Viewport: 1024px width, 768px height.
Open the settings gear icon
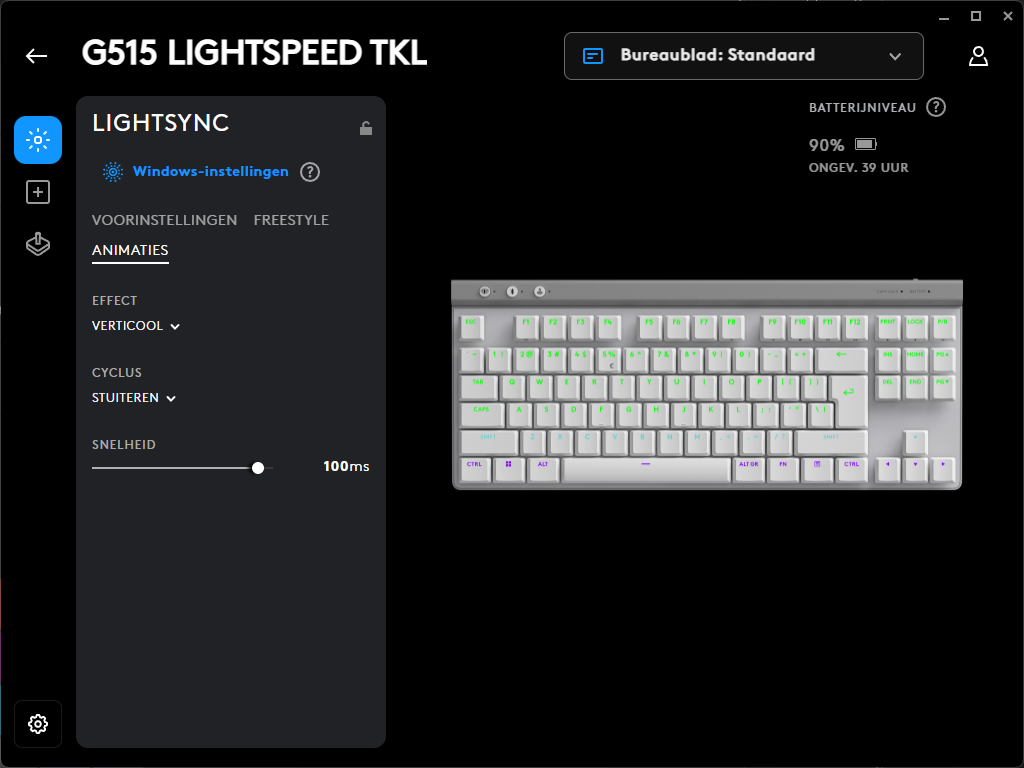click(x=38, y=724)
